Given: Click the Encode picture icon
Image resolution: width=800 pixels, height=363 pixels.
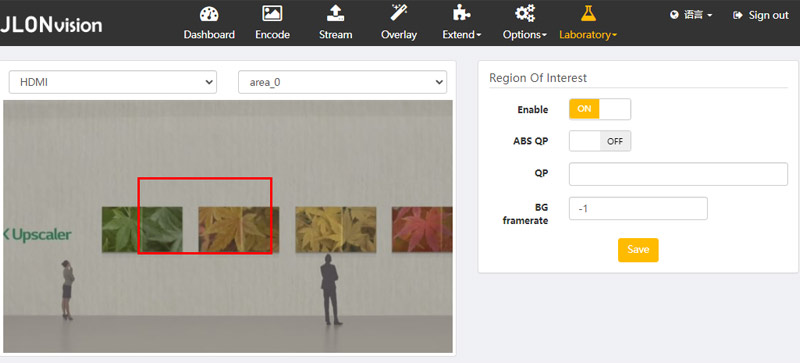Looking at the screenshot, I should pyautogui.click(x=272, y=13).
